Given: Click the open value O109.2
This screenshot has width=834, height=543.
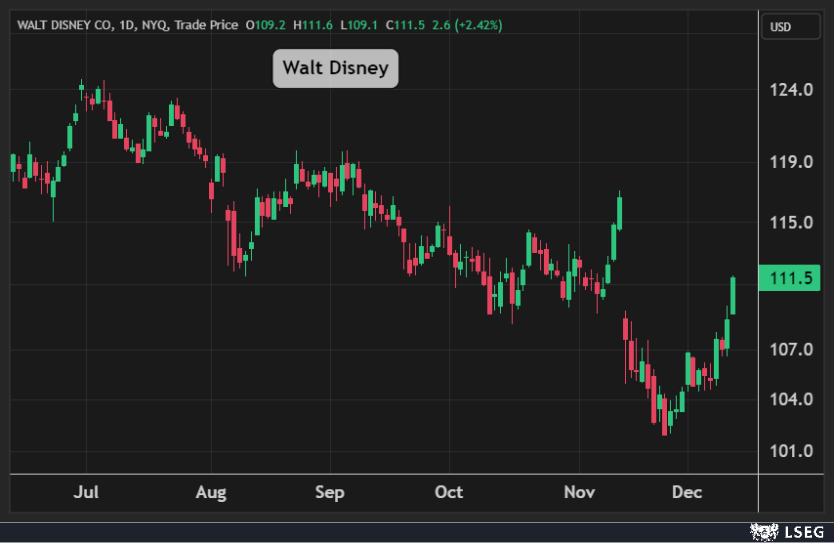Looking at the screenshot, I should tap(265, 24).
